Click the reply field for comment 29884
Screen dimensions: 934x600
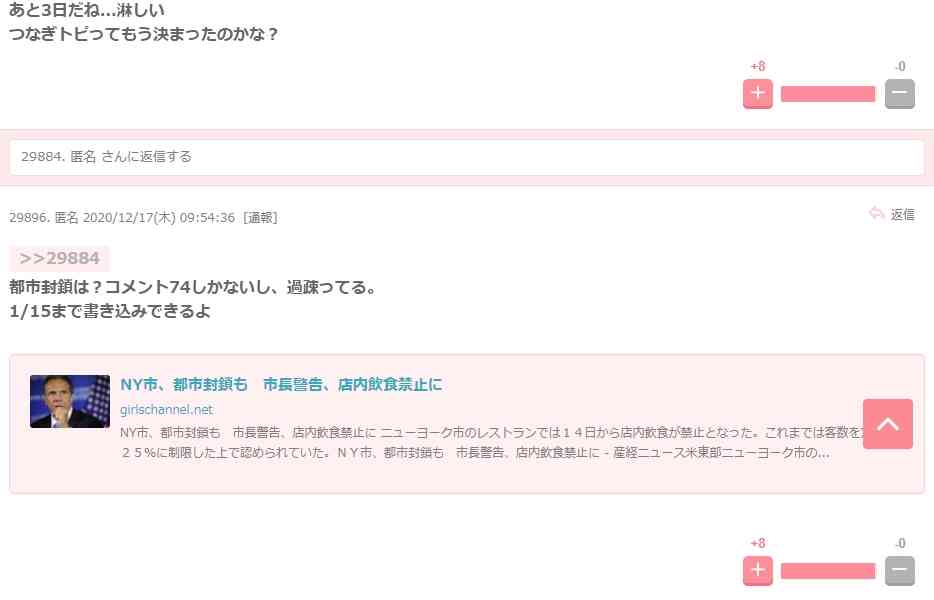466,157
